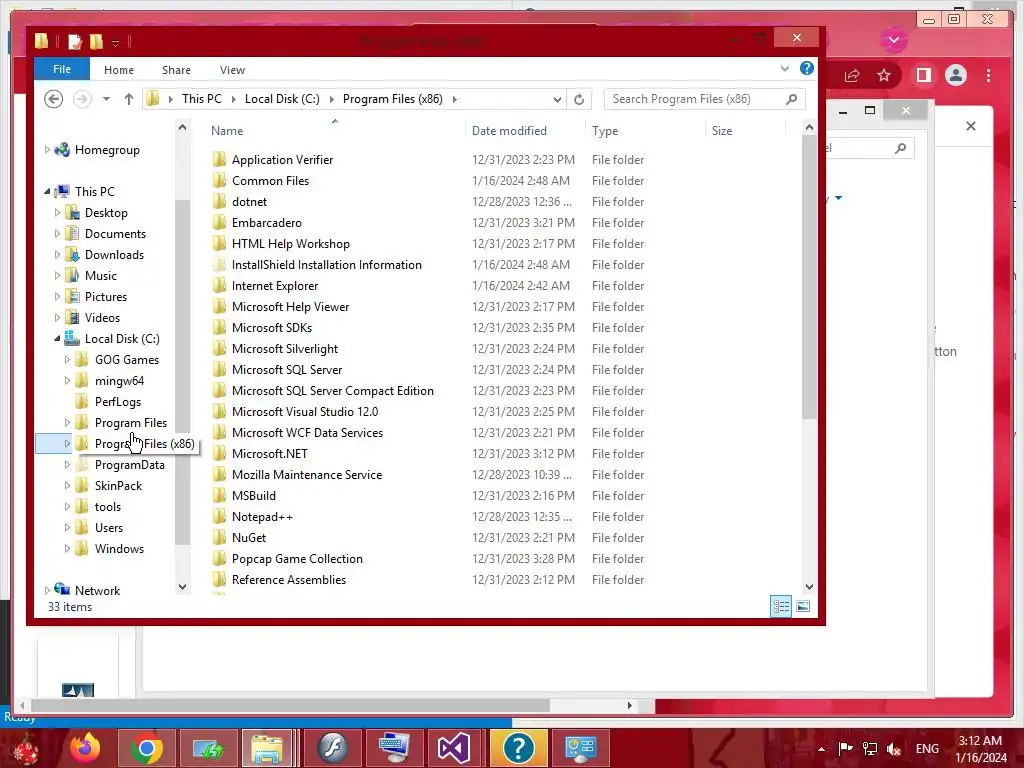Open the Home ribbon tab
This screenshot has width=1024, height=768.
point(119,70)
